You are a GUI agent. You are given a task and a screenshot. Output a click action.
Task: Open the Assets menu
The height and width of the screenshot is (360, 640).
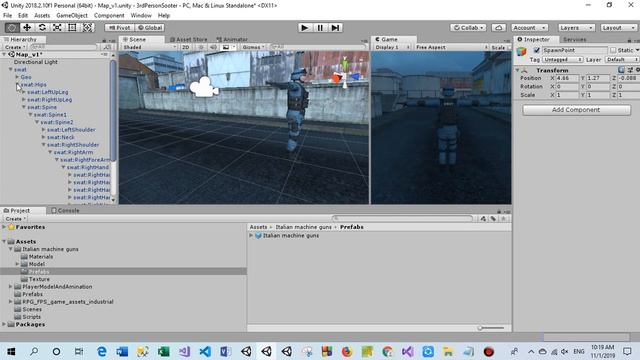[x=42, y=16]
